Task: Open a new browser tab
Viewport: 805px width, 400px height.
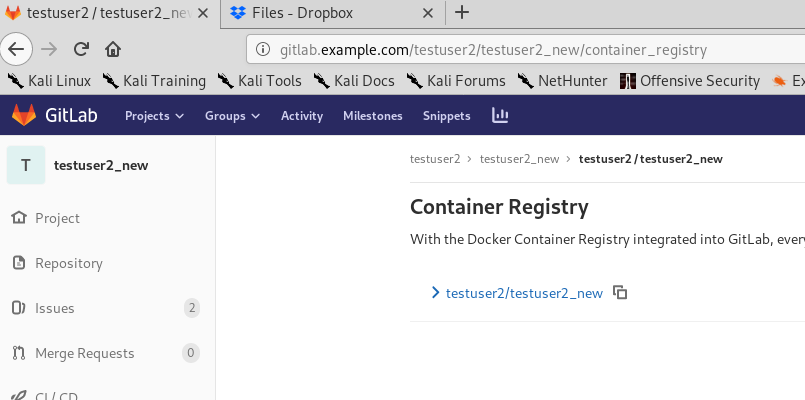Action: coord(462,13)
